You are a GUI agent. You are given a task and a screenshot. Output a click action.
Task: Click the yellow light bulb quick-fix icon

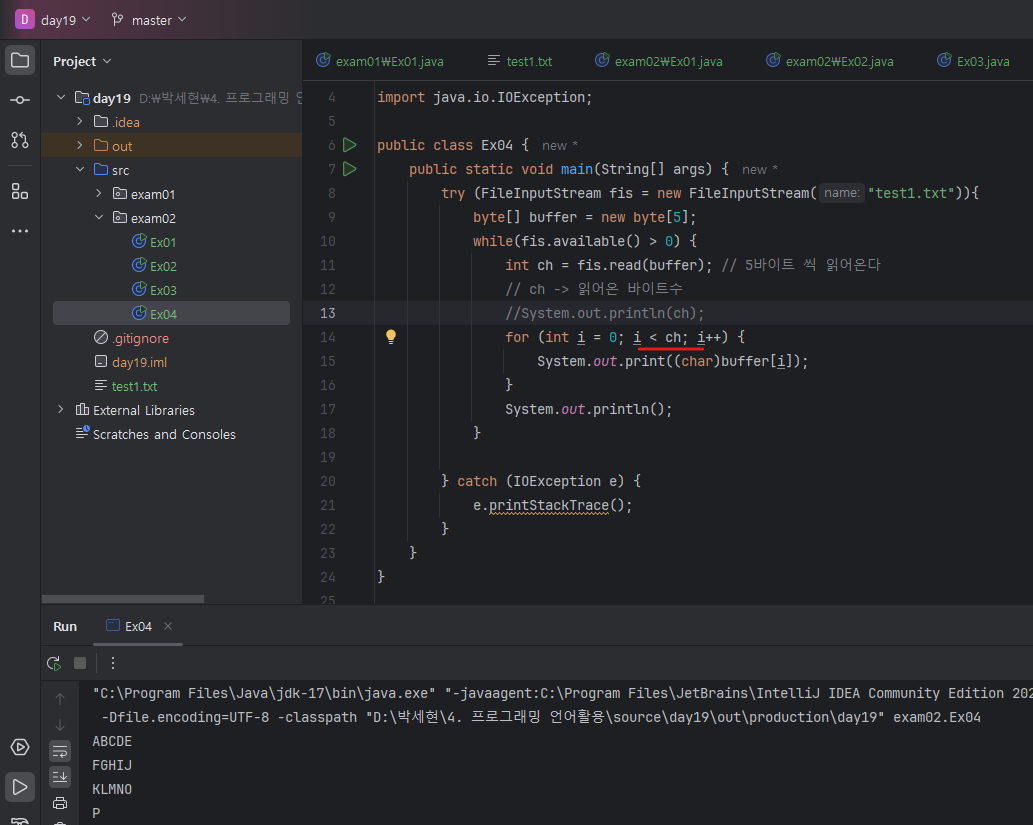pos(392,337)
